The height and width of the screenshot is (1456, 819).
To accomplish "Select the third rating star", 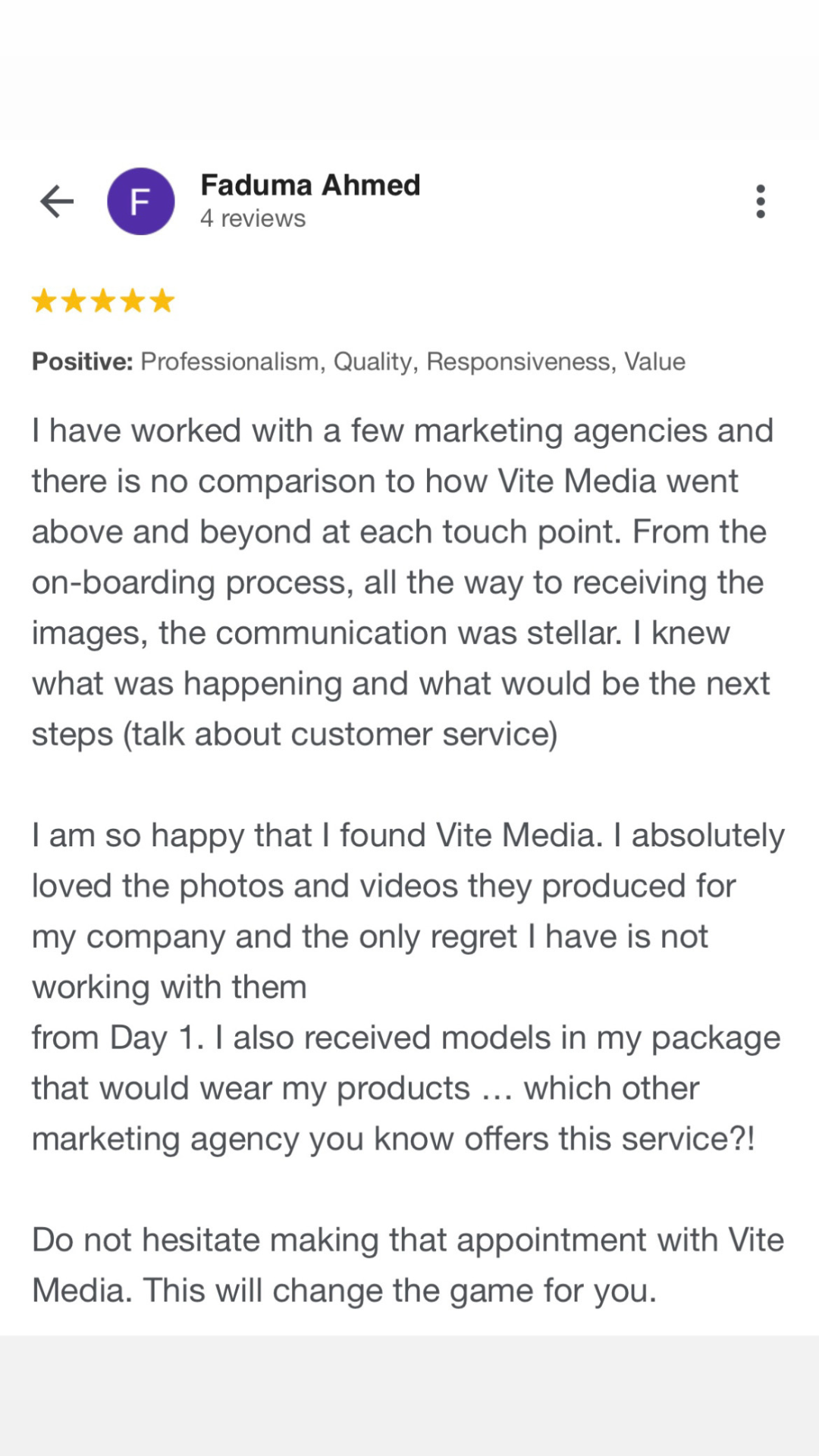I will (x=103, y=301).
